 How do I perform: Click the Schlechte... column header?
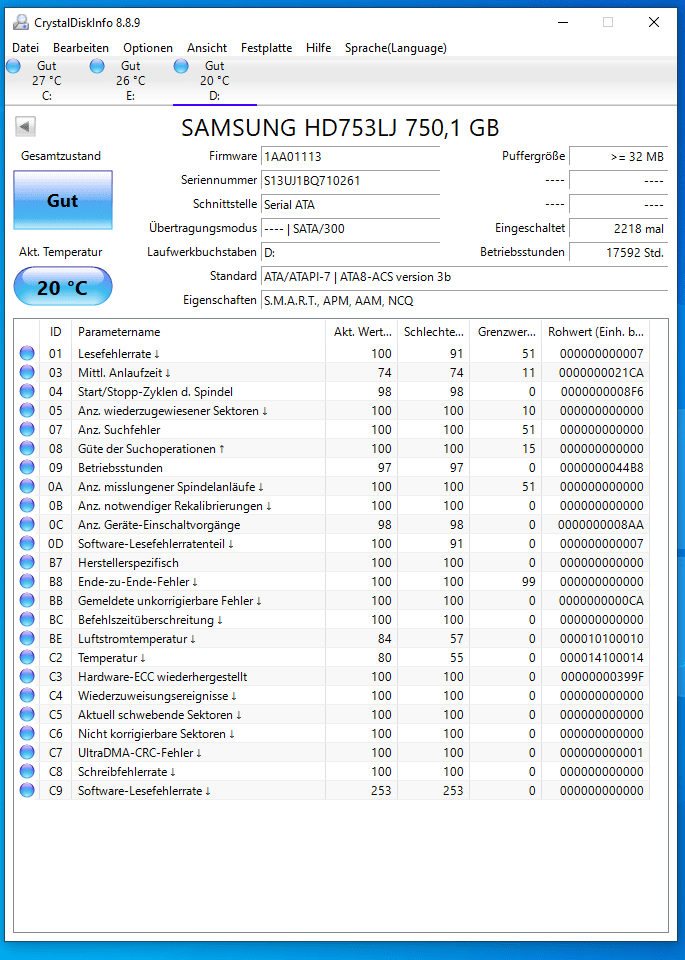coord(433,332)
